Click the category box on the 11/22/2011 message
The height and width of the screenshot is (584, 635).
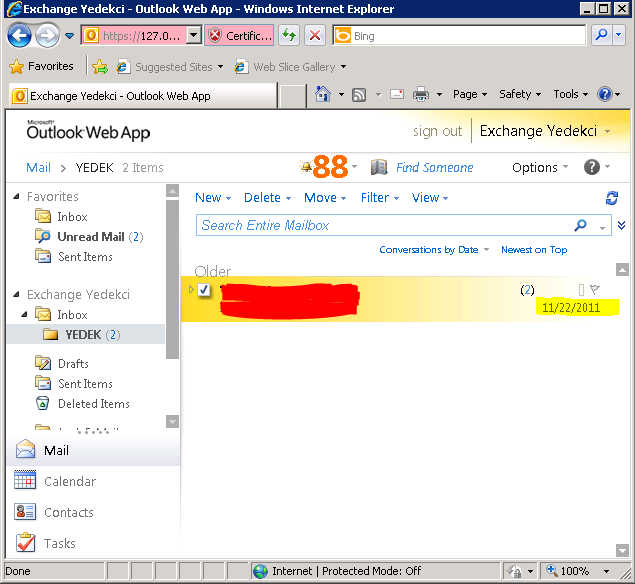click(x=581, y=290)
